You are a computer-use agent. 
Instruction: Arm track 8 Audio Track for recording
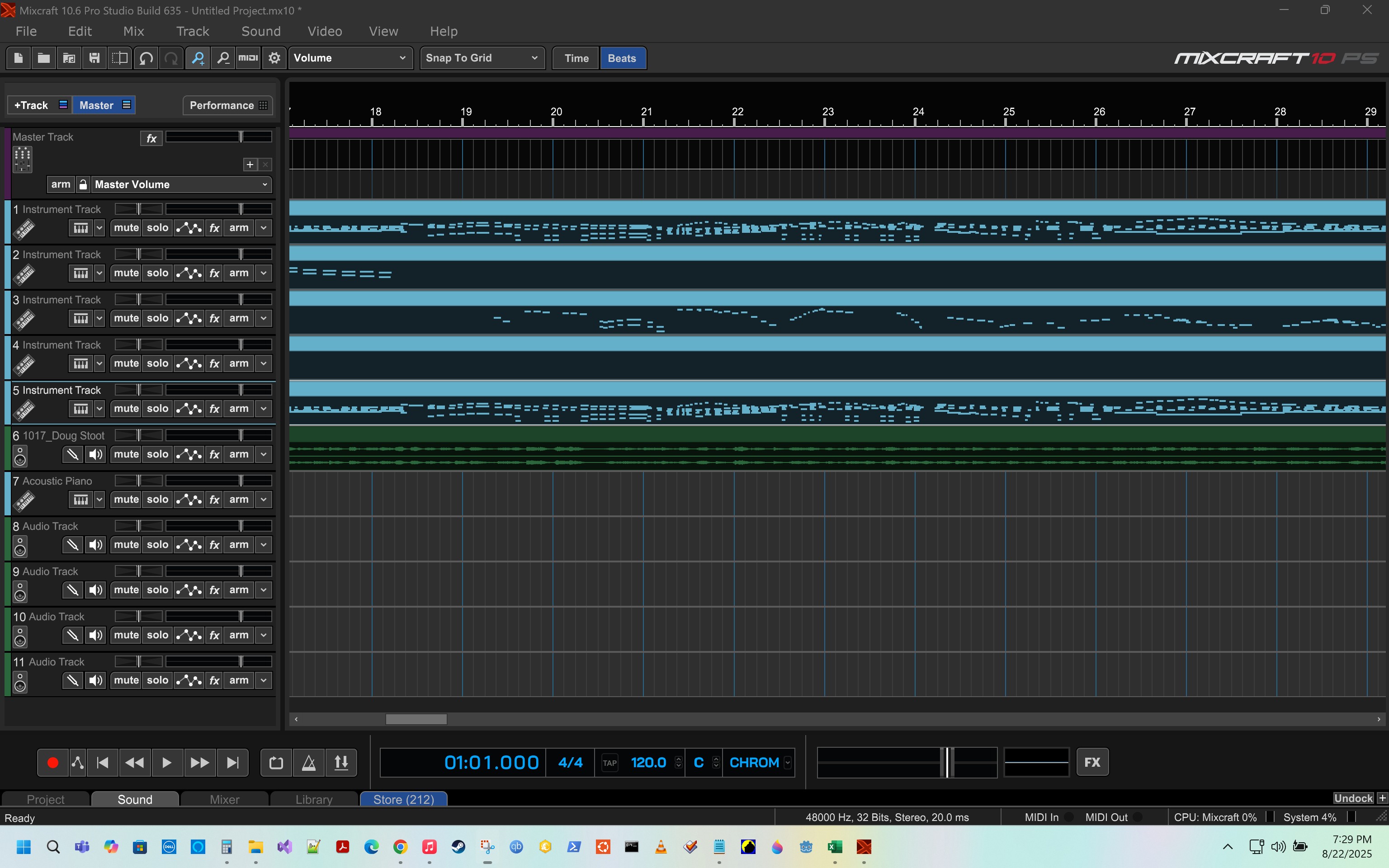pos(239,545)
